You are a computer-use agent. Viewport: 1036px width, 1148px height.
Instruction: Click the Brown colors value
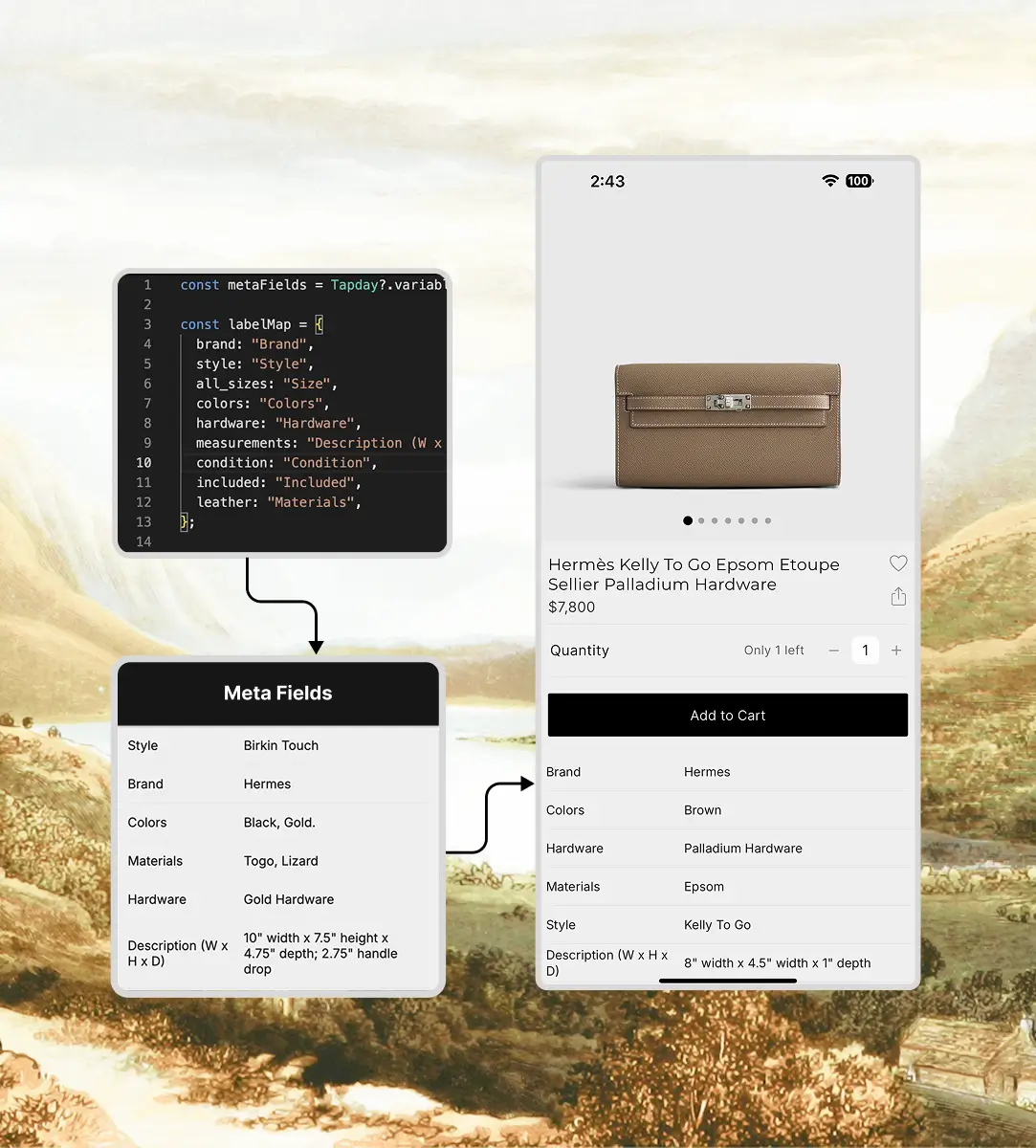click(x=703, y=810)
